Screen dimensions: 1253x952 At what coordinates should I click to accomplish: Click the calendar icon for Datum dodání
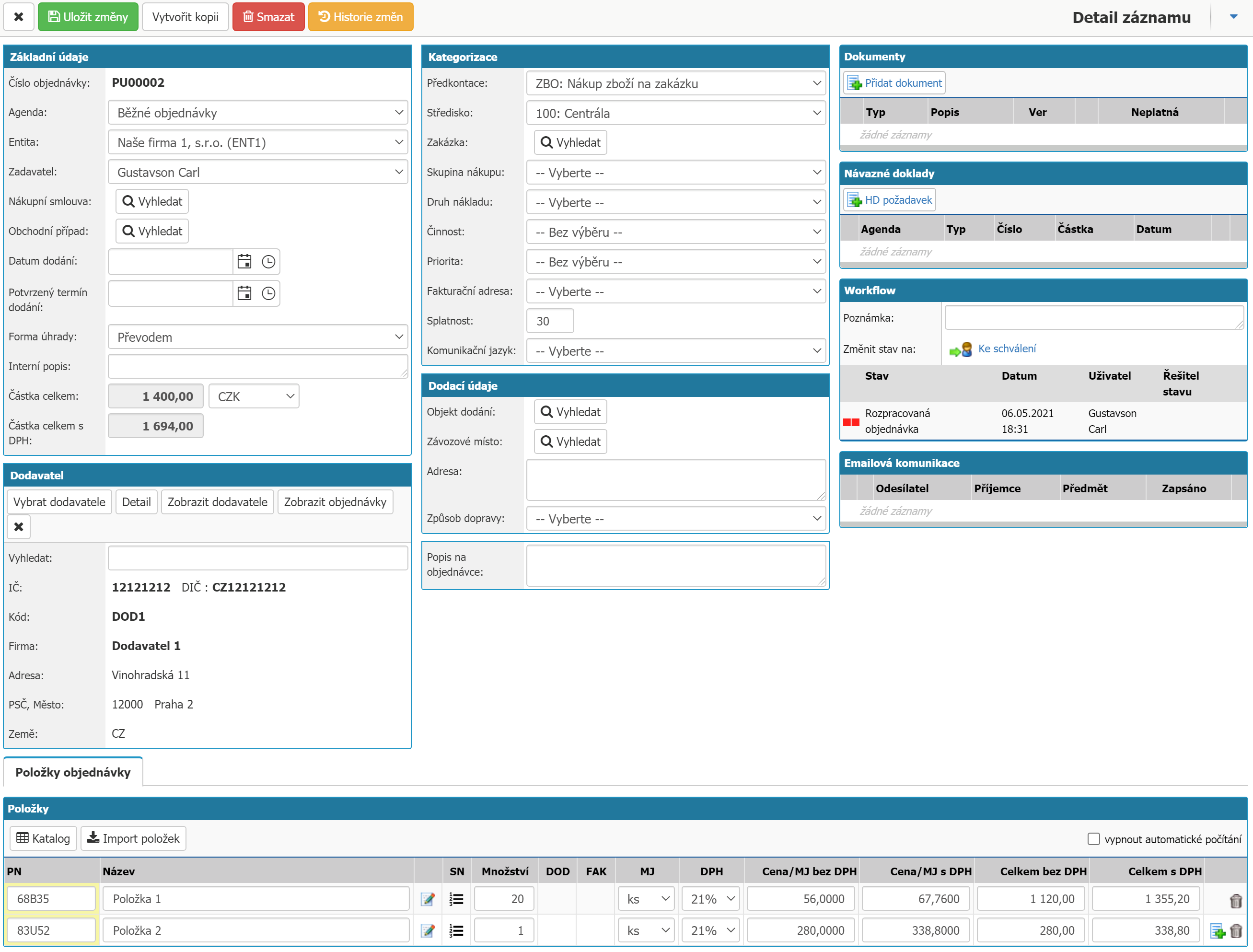click(244, 261)
